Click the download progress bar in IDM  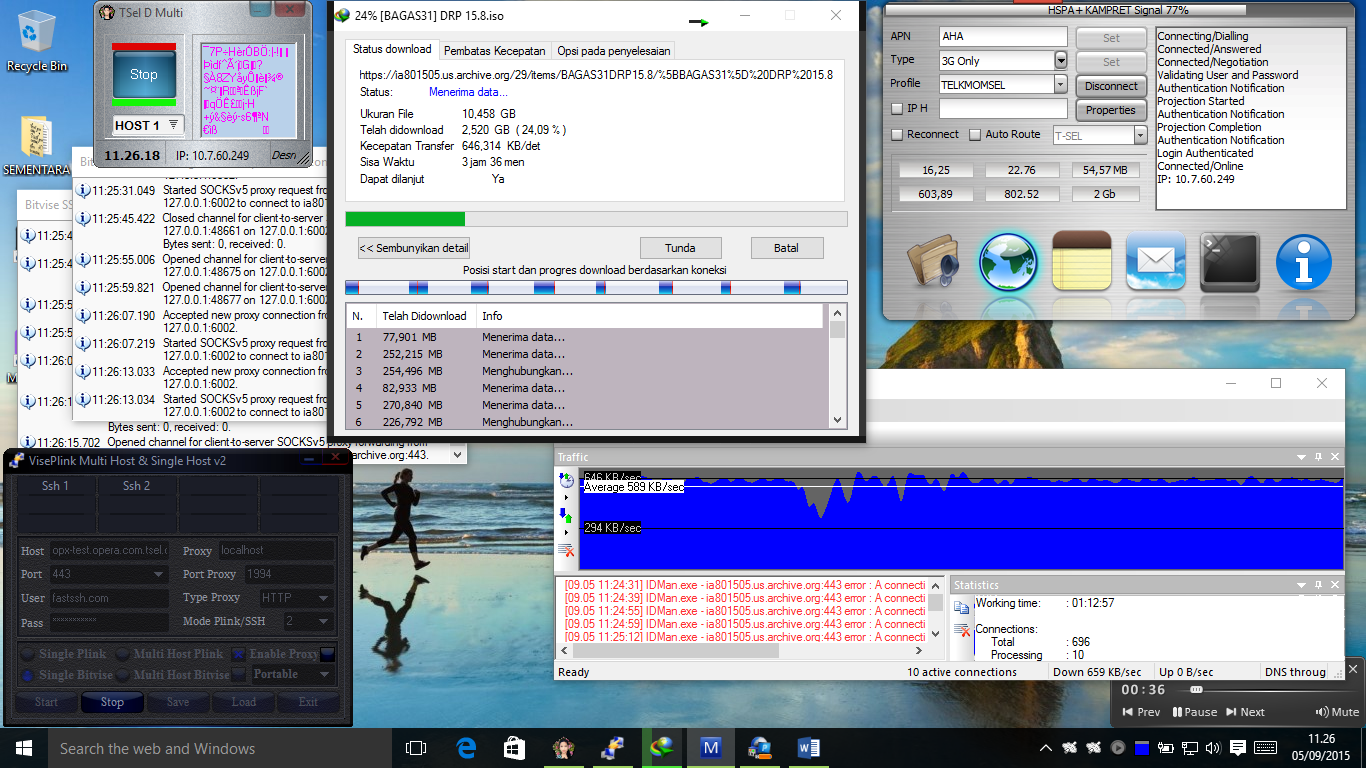pos(596,219)
